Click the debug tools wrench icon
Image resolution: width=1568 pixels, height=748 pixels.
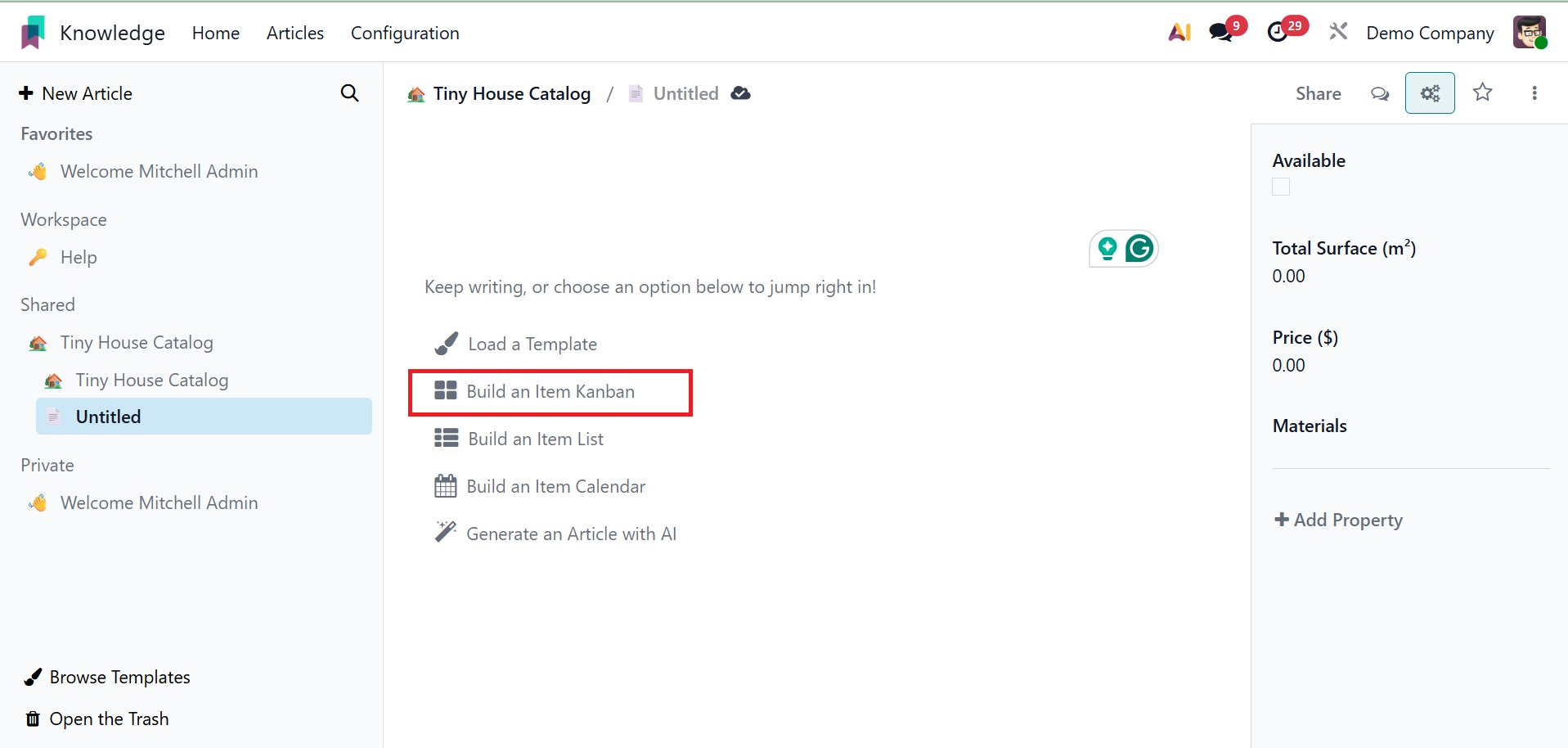pyautogui.click(x=1338, y=33)
